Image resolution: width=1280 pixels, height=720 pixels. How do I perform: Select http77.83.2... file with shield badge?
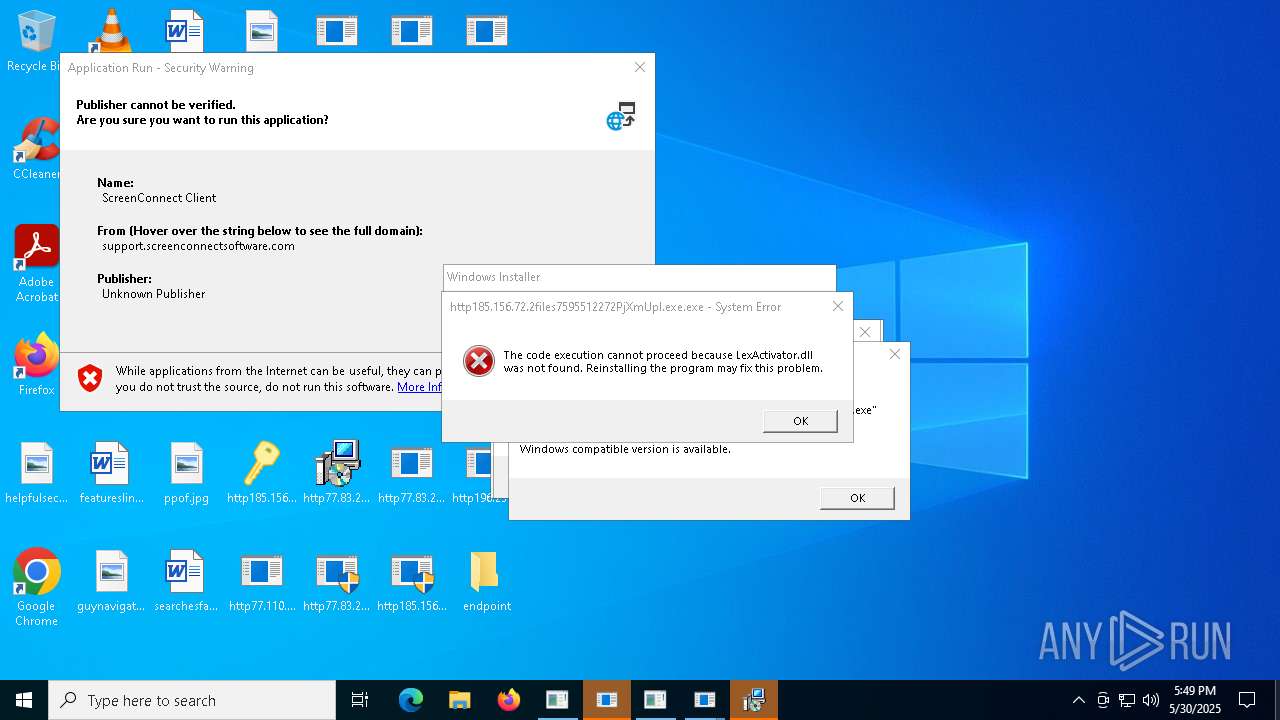336,581
